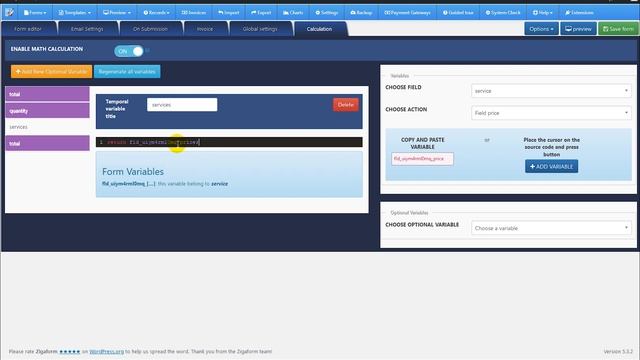This screenshot has width=640, height=360.
Task: Open the Preview dropdown in top menu
Action: [117, 13]
